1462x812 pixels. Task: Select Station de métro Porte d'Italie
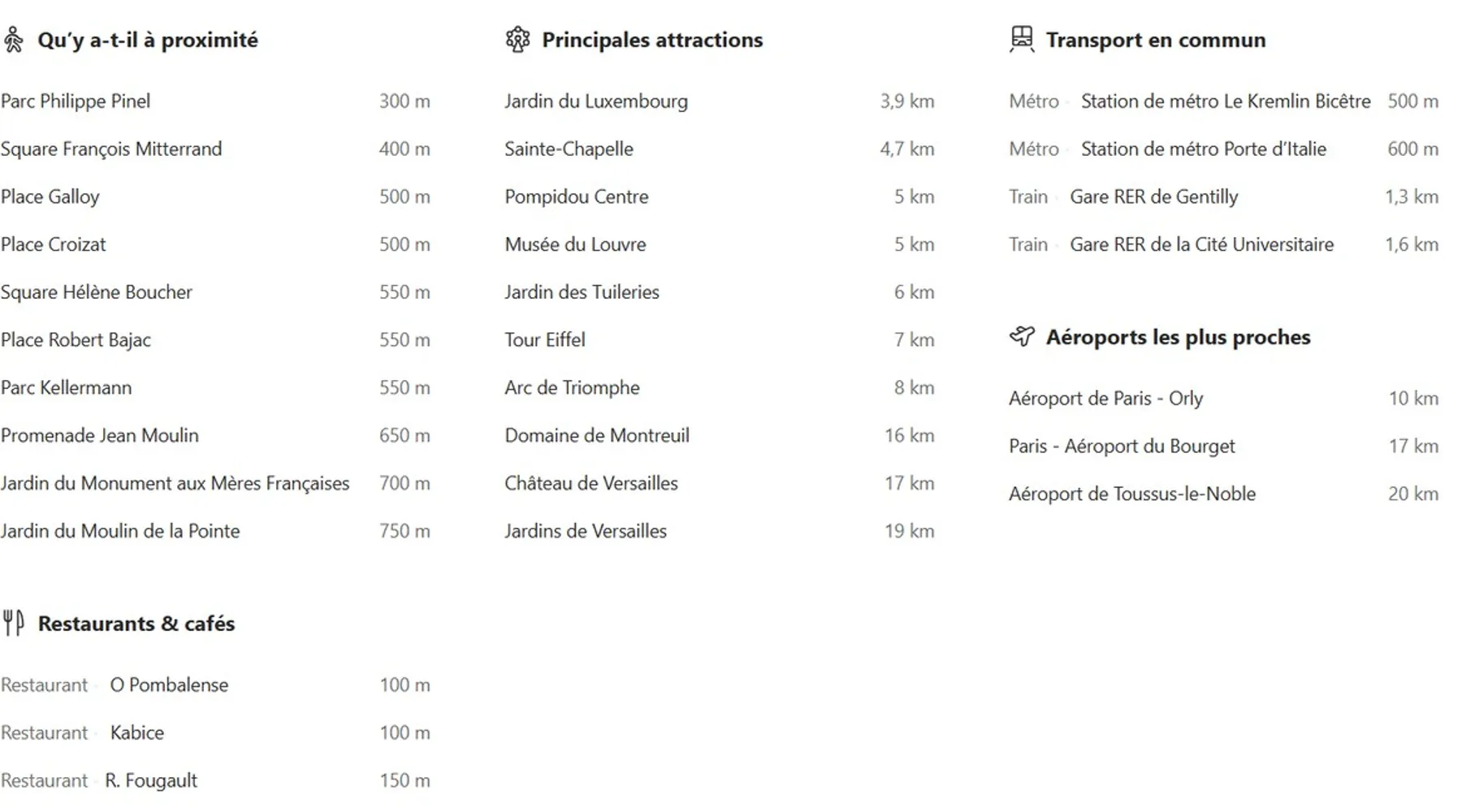pos(1203,149)
